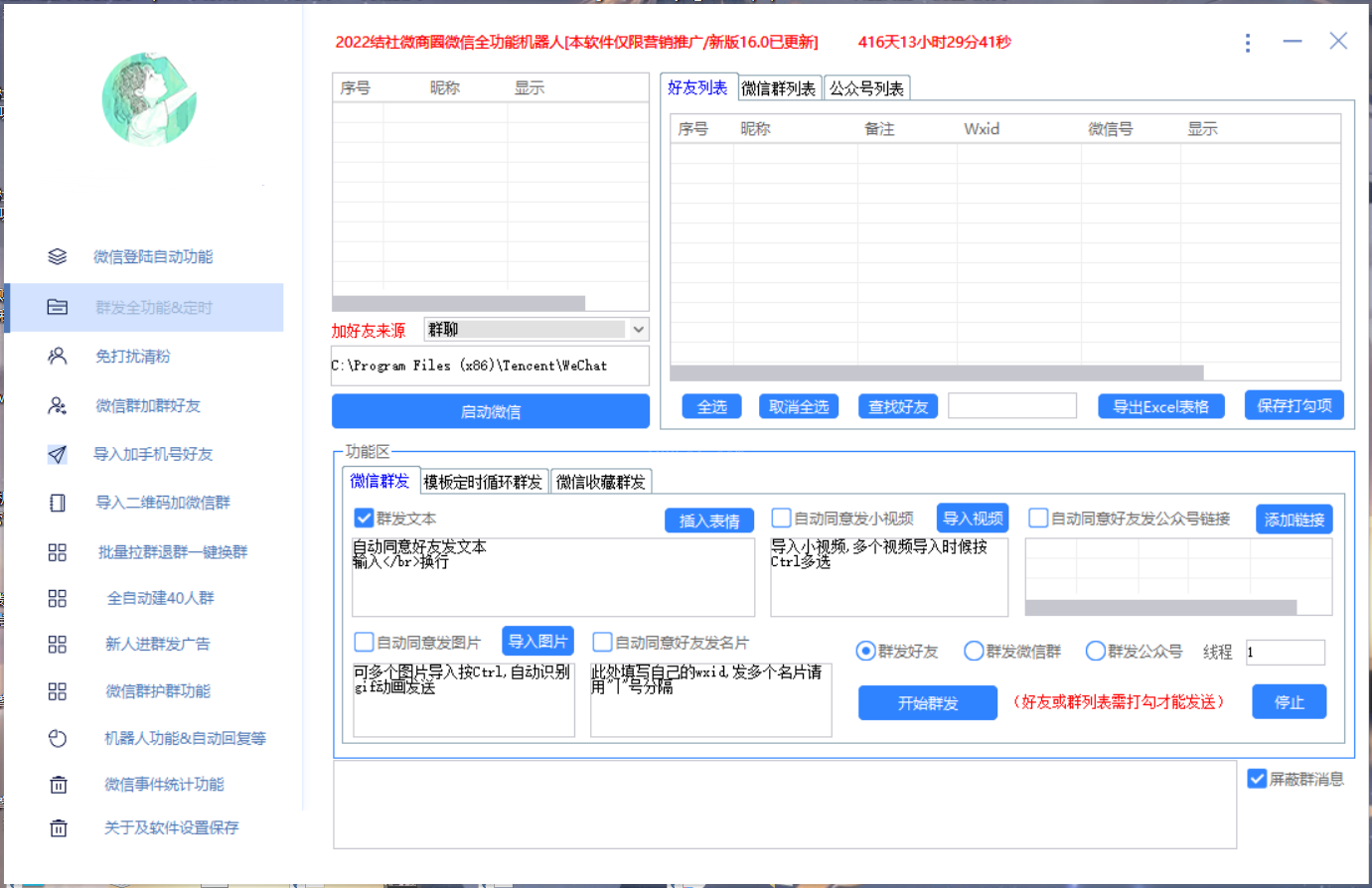
Task: Select the paper plane icon for 导入加手机号好友
Action: [x=58, y=454]
